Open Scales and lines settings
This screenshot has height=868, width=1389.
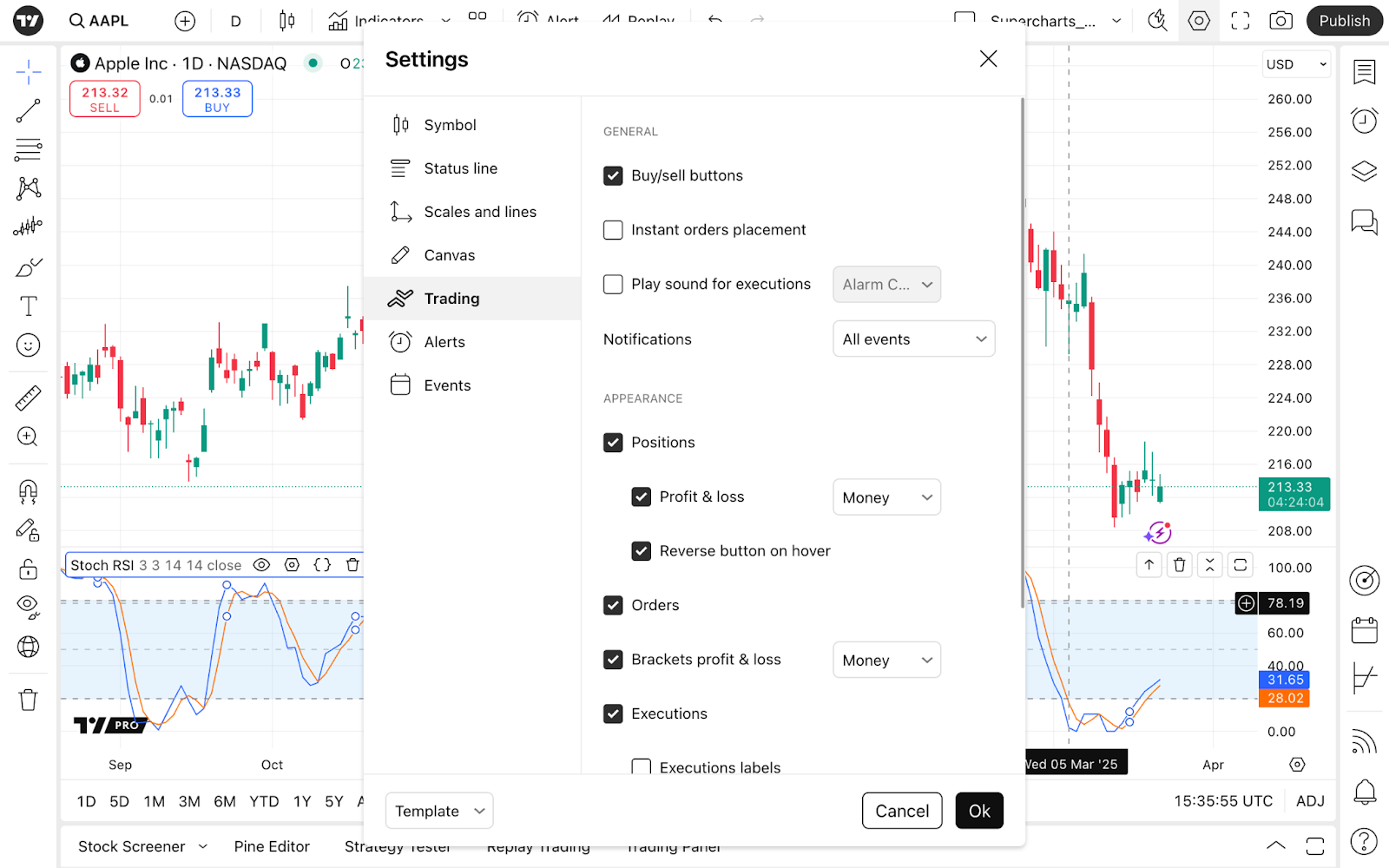point(472,212)
